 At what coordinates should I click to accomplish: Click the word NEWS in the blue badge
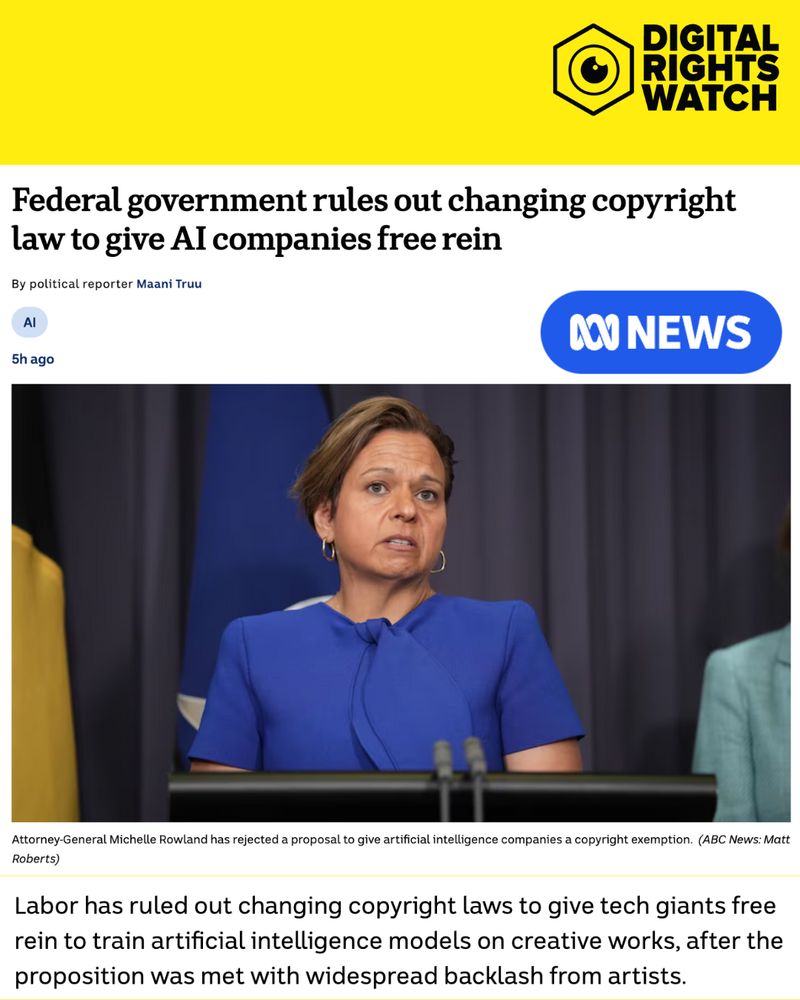click(689, 332)
